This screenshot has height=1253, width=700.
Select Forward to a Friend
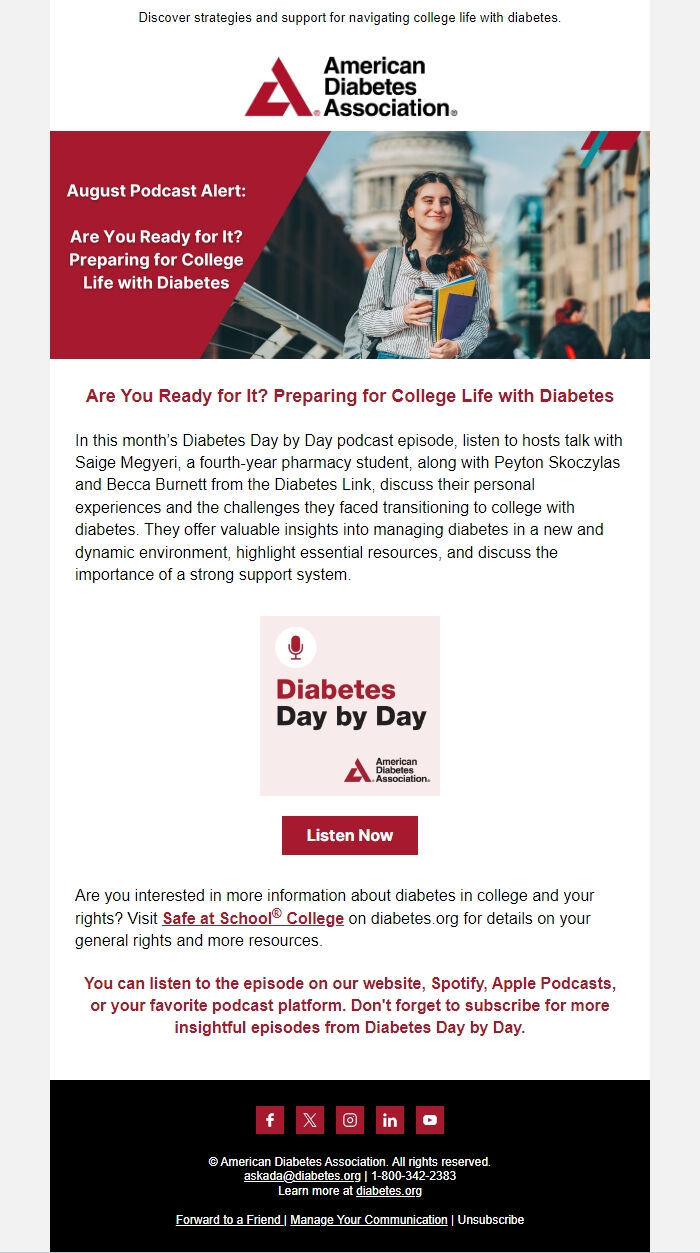(x=228, y=1220)
